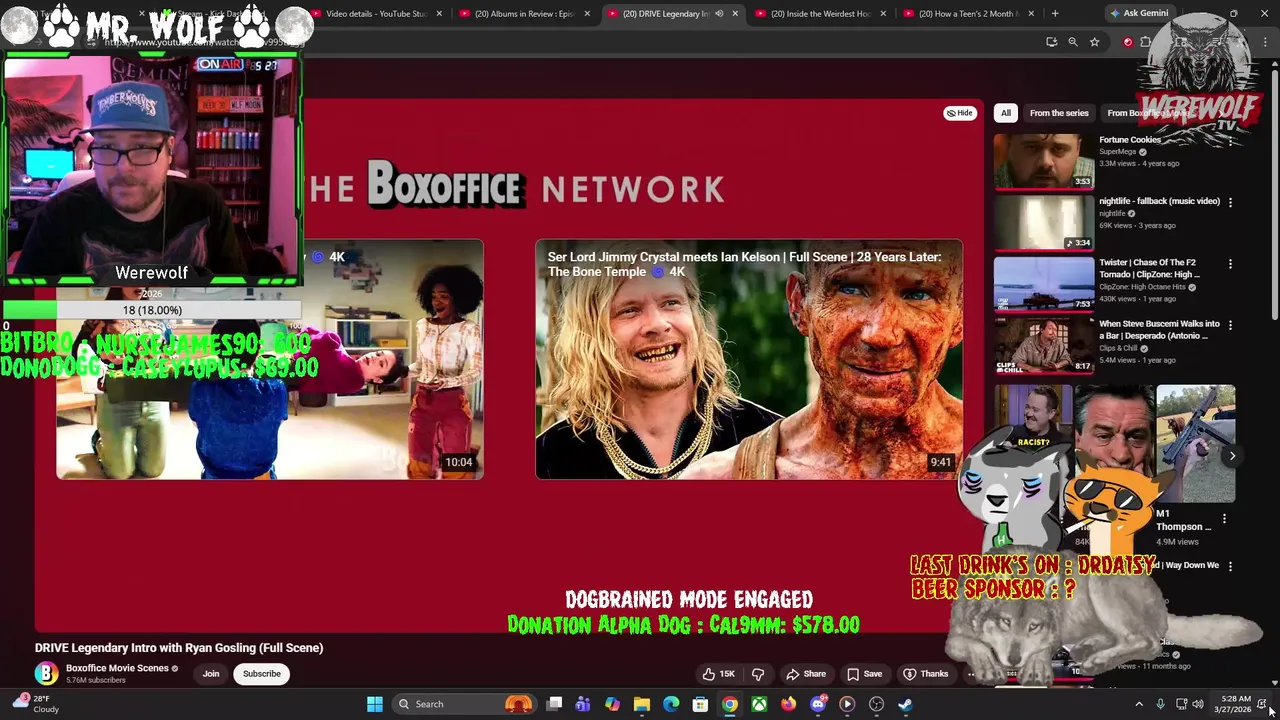Viewport: 1280px width, 720px height.
Task: Save the video to a playlist
Action: (x=865, y=674)
